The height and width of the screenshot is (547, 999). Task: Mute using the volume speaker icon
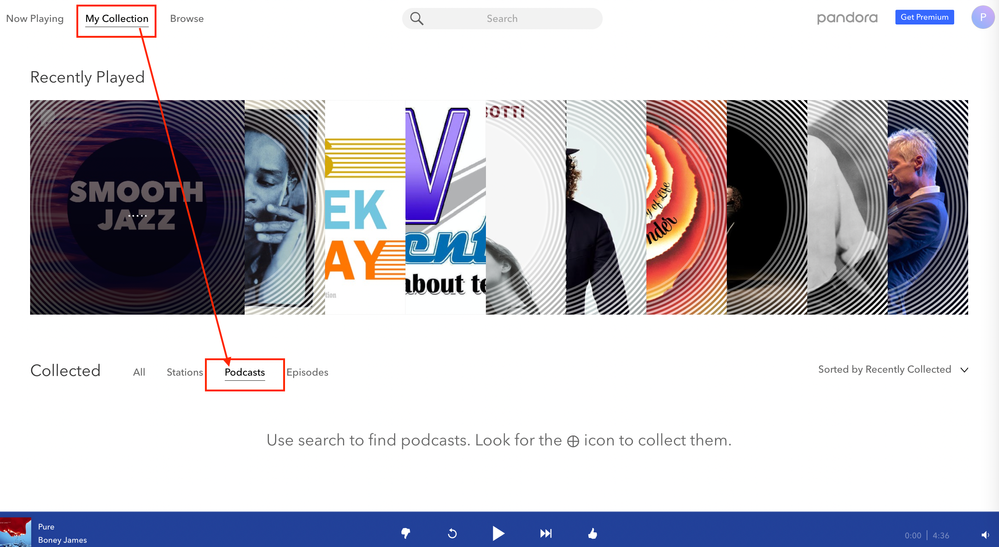(x=984, y=535)
